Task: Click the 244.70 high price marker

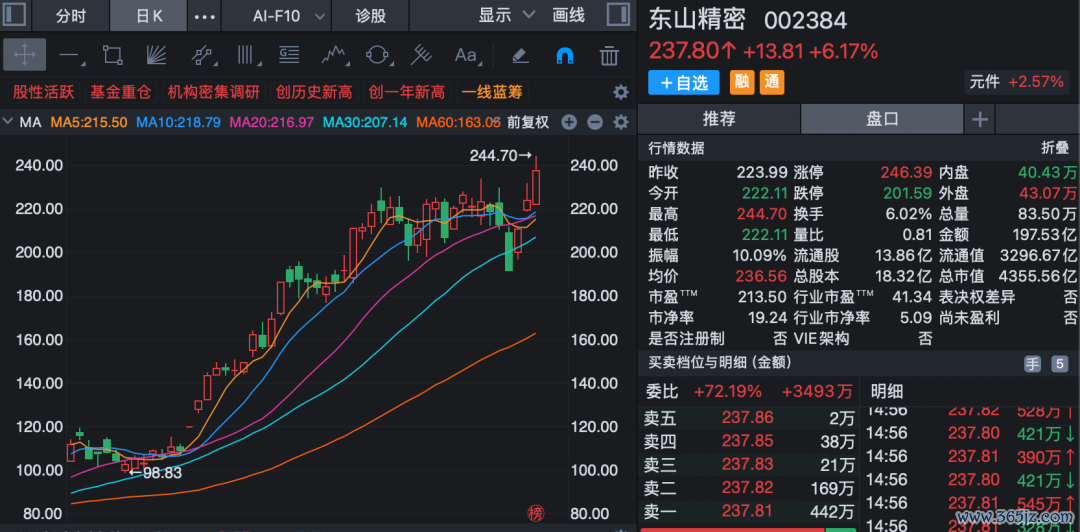Action: [x=501, y=156]
